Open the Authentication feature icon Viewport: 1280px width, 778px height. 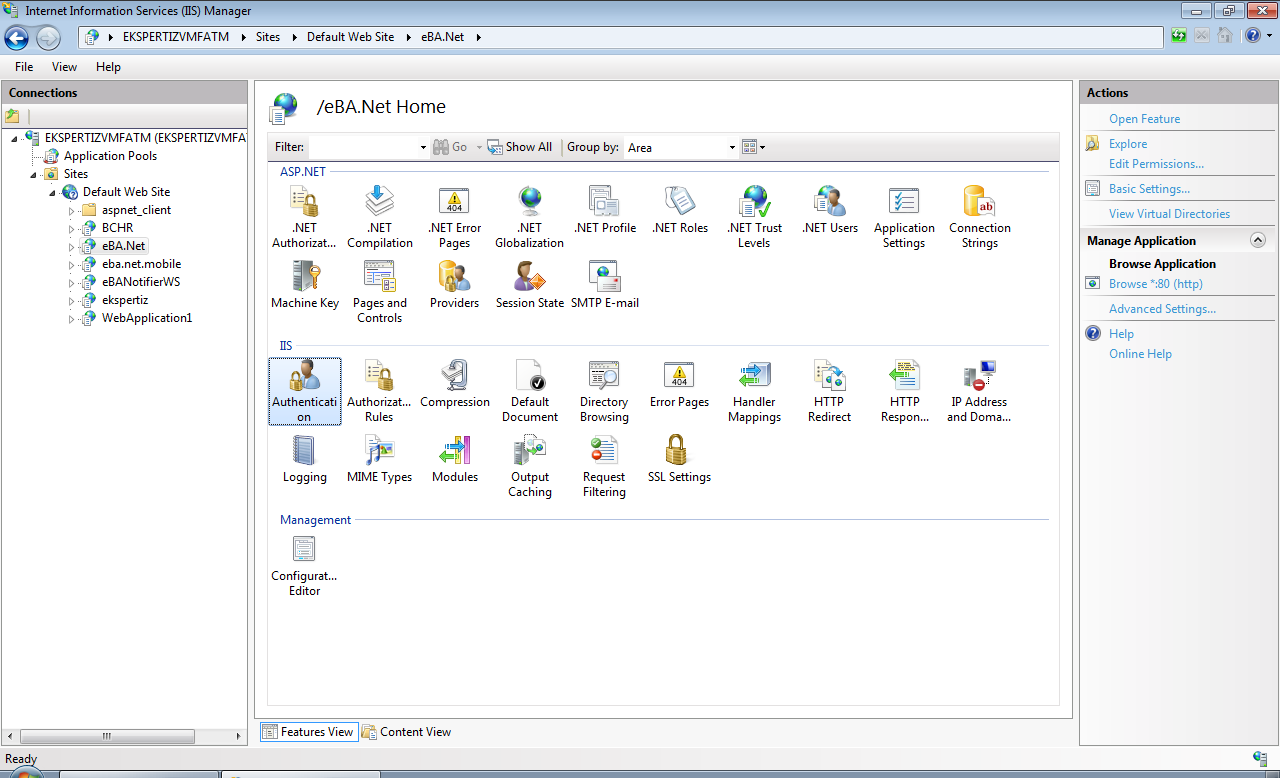click(304, 390)
